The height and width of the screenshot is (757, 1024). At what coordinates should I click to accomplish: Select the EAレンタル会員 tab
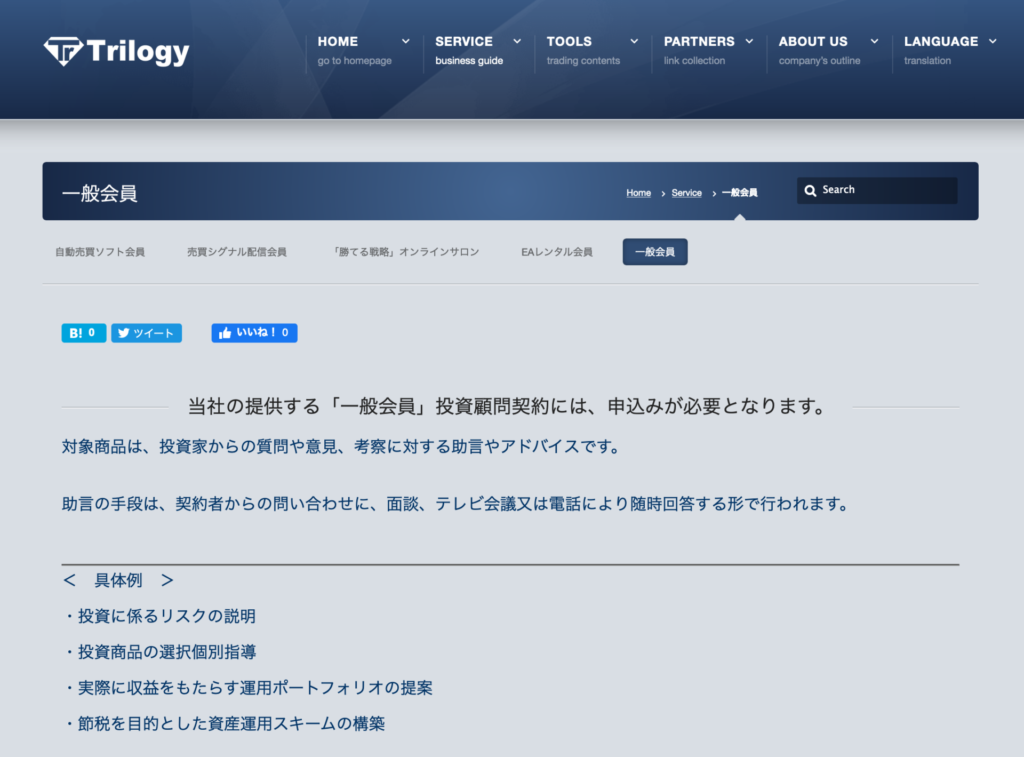click(556, 252)
